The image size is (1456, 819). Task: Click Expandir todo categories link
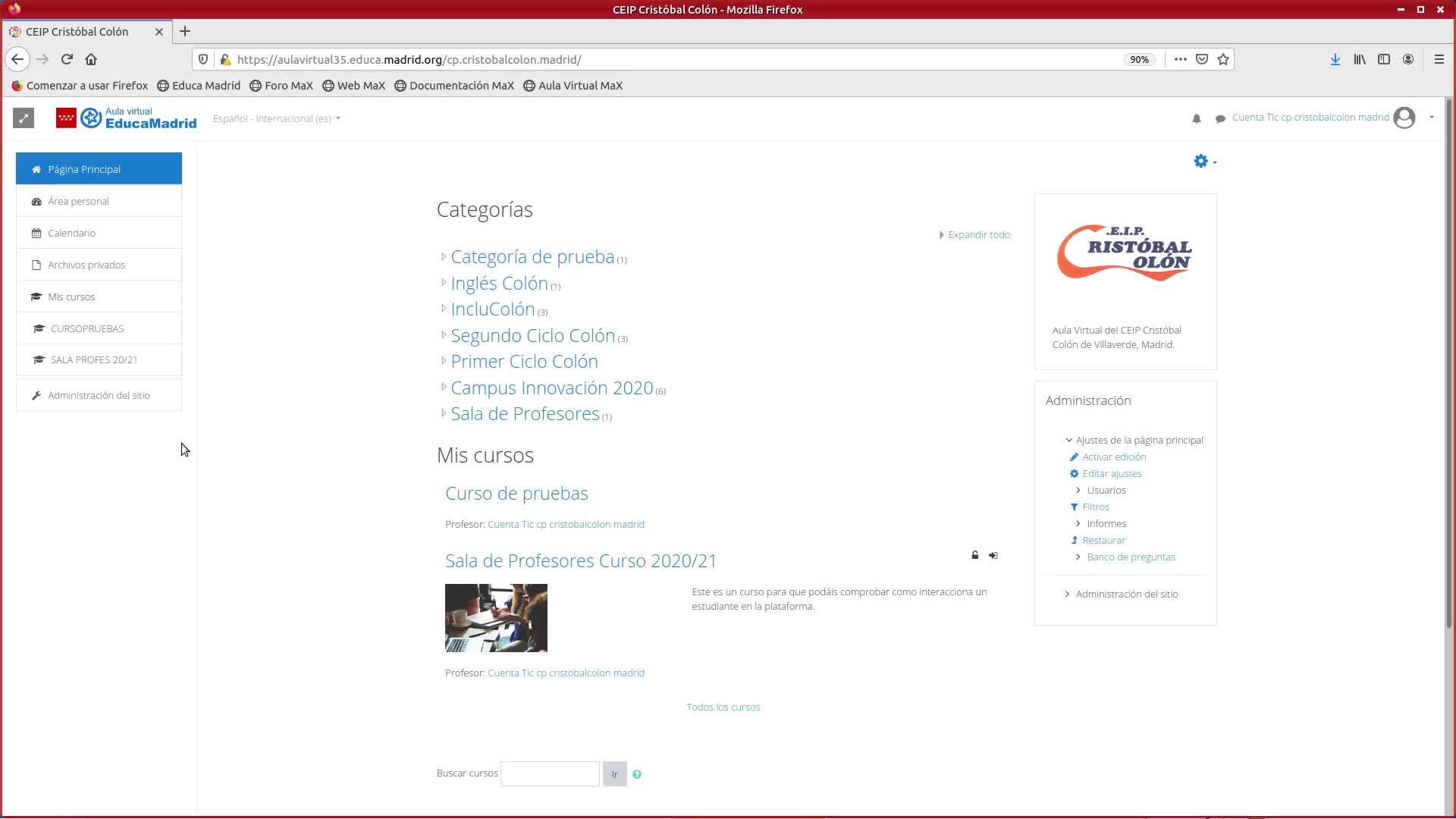[978, 234]
